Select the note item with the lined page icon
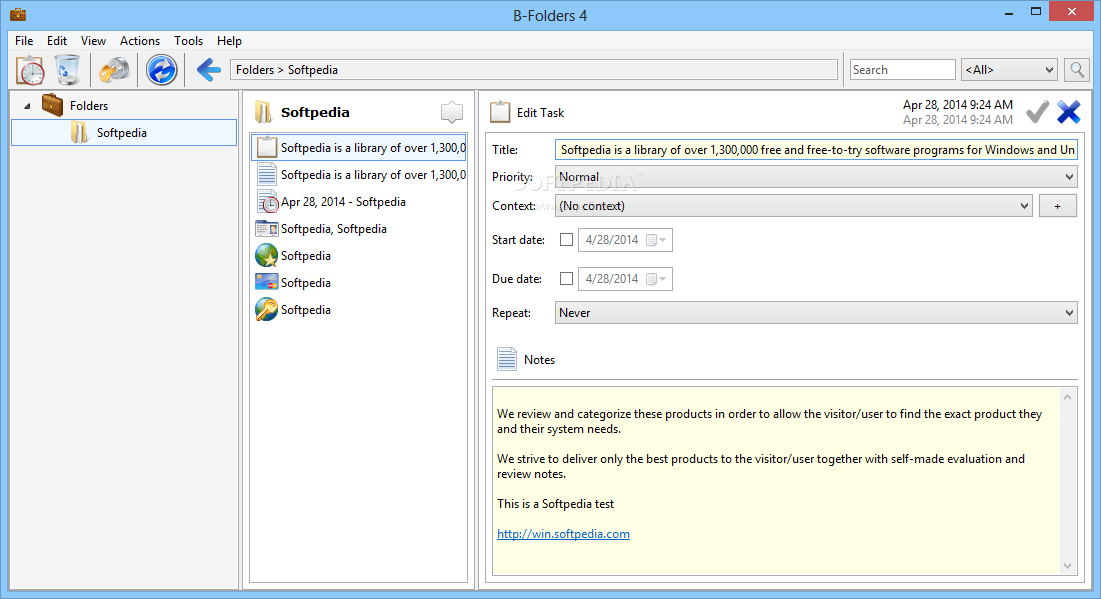The width and height of the screenshot is (1101, 599). click(358, 174)
